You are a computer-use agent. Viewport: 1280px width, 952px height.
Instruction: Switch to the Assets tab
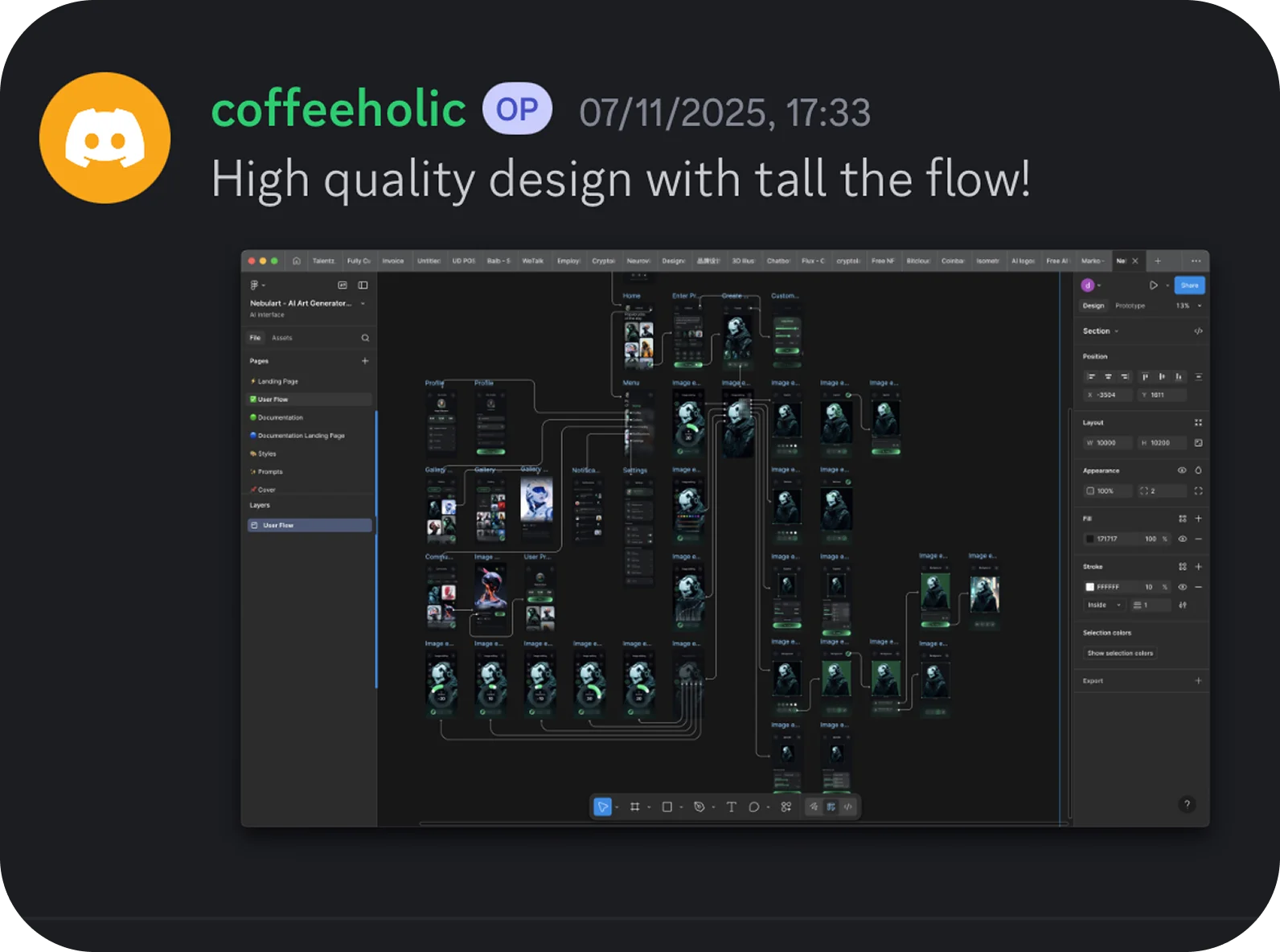pyautogui.click(x=281, y=338)
